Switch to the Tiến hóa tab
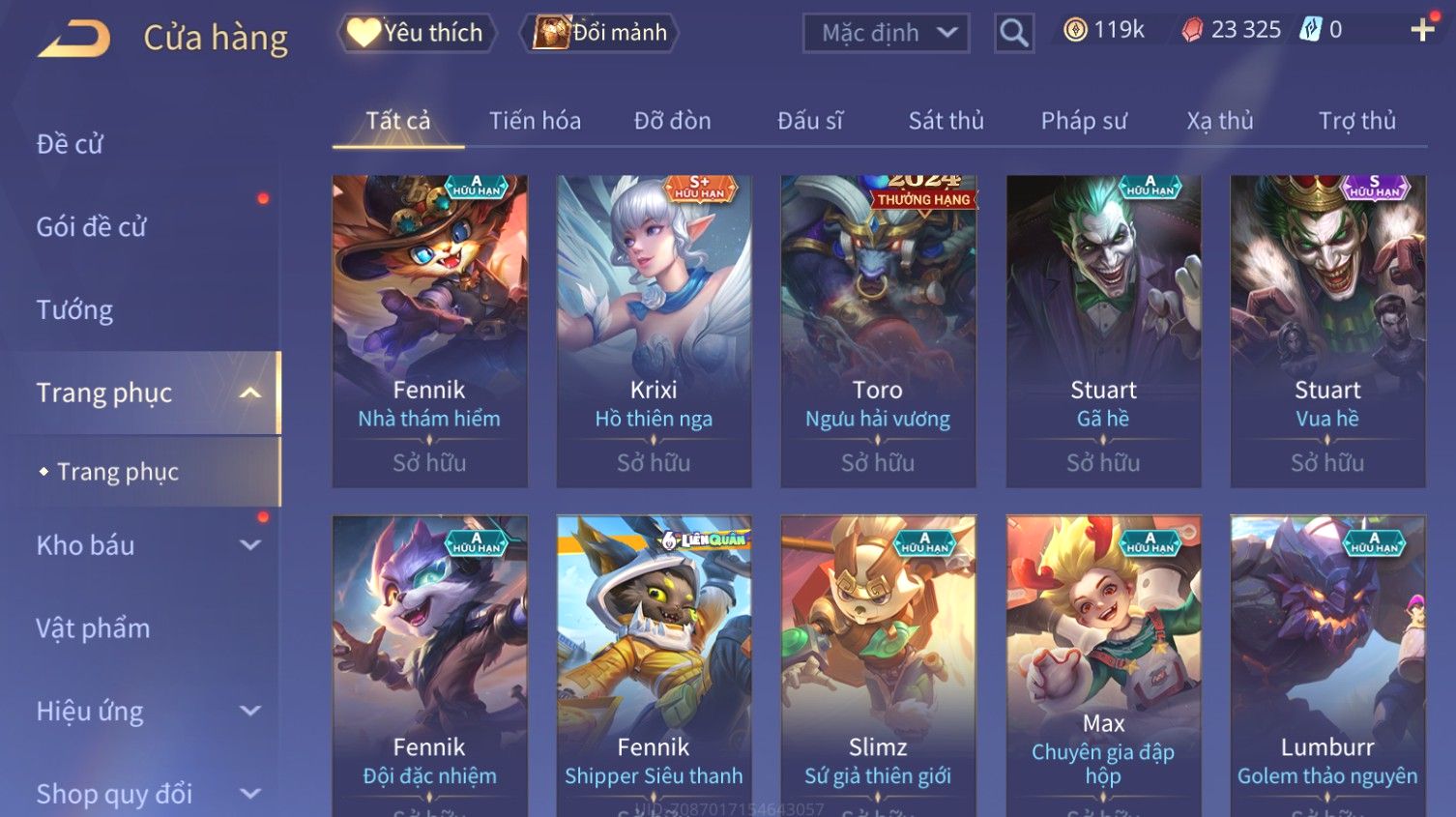 (x=535, y=121)
